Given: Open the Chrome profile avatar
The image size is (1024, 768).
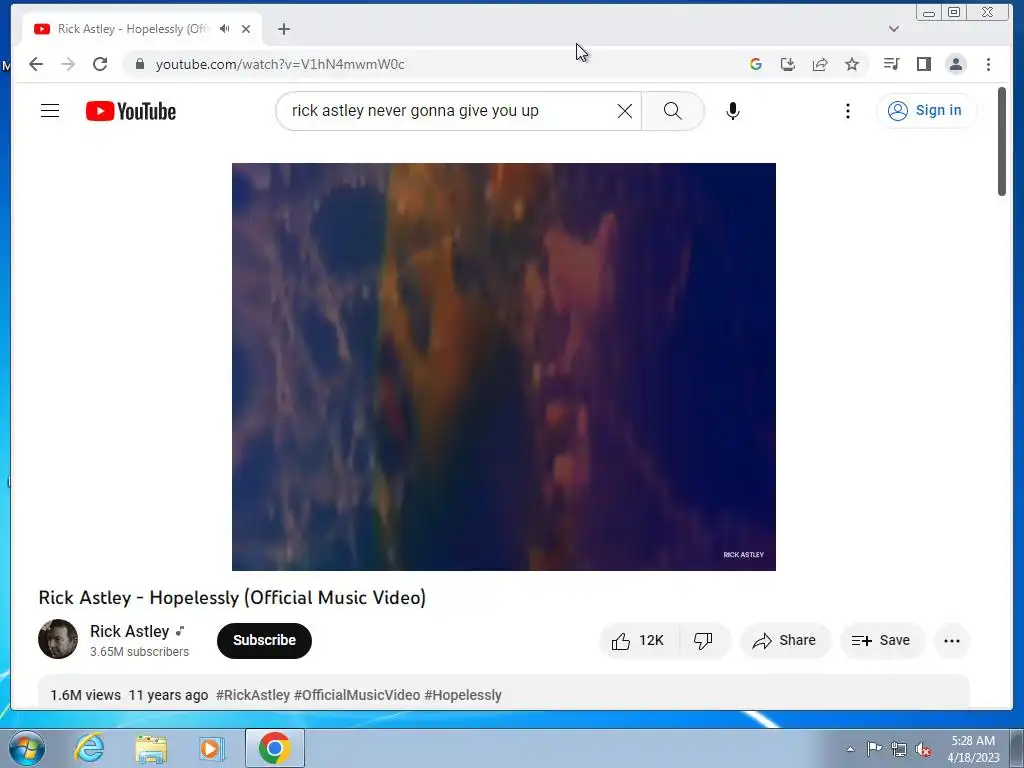Looking at the screenshot, I should [956, 64].
